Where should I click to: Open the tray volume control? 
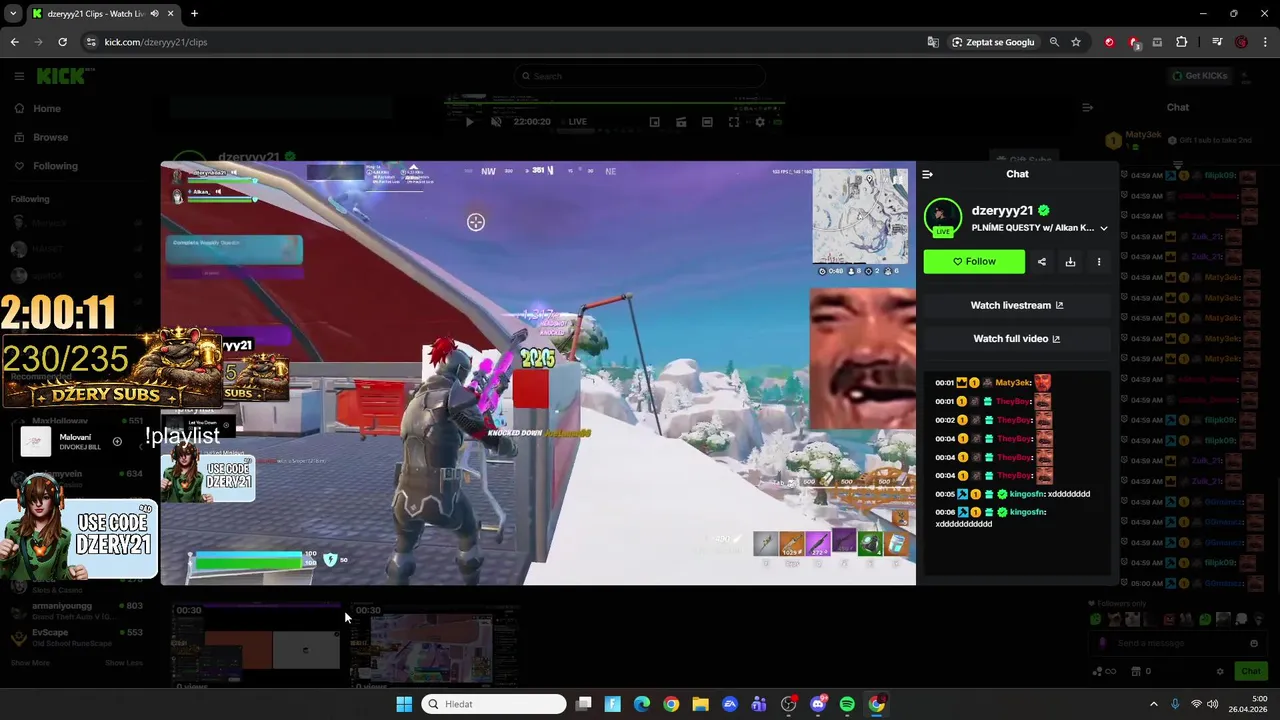pos(1213,704)
